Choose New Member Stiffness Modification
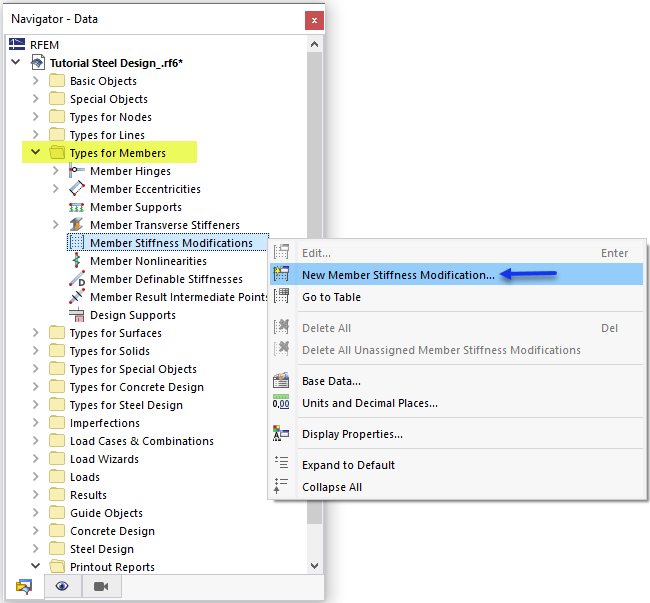Screen dimensions: 650x603 pyautogui.click(x=456, y=274)
